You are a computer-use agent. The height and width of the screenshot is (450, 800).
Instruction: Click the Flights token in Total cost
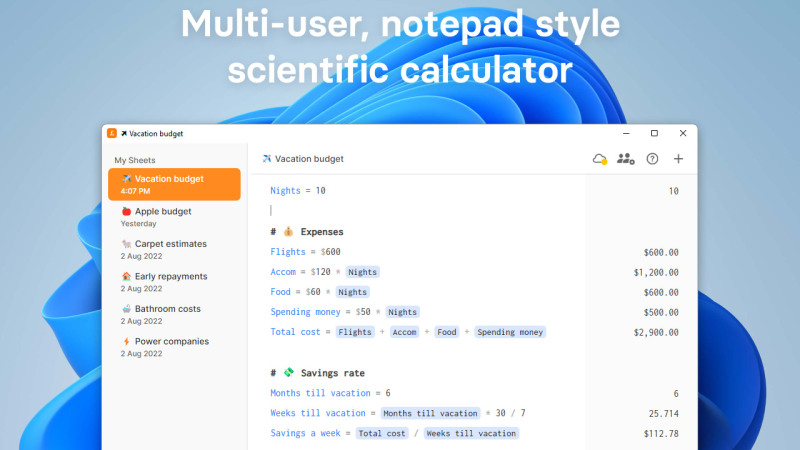click(x=355, y=332)
